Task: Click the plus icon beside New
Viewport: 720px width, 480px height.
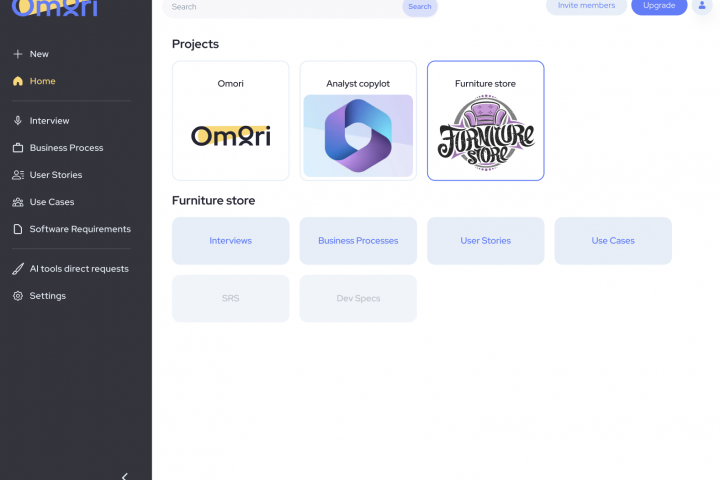Action: (17, 54)
